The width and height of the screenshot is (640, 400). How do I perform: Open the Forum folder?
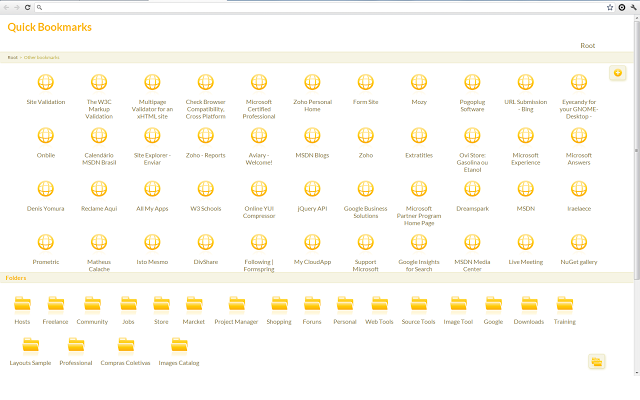(312, 310)
